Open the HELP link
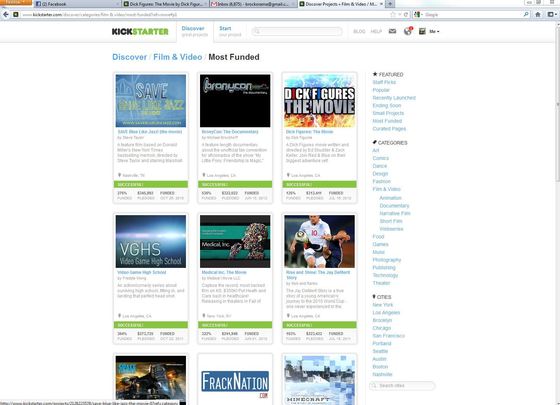The height and width of the screenshot is (405, 560). coord(376,31)
